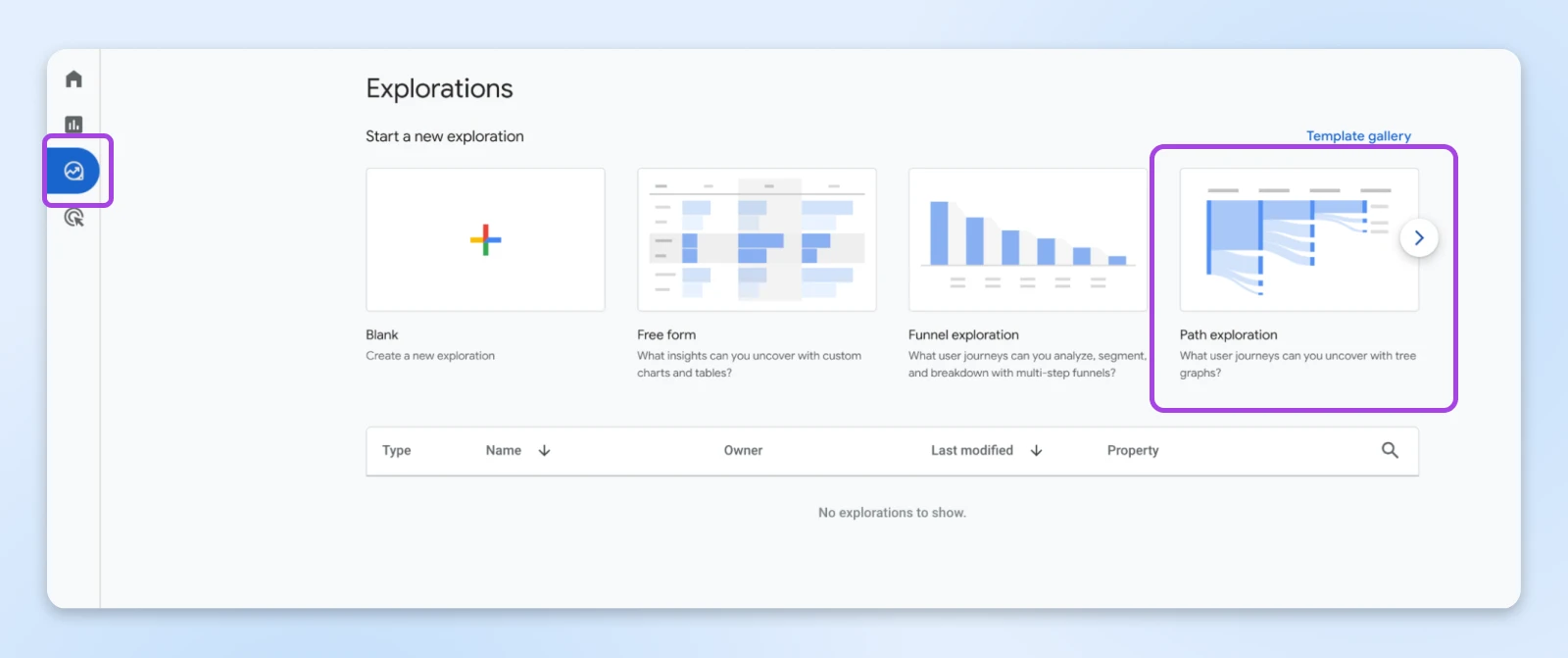This screenshot has height=658, width=1568.
Task: Click the Path exploration title text
Action: coord(1228,335)
